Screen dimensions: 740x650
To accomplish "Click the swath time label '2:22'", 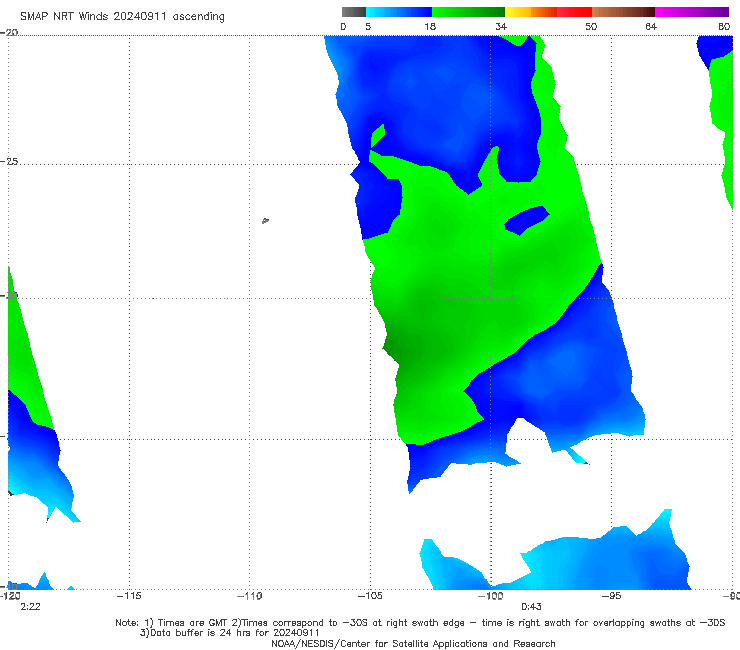I will pos(30,607).
